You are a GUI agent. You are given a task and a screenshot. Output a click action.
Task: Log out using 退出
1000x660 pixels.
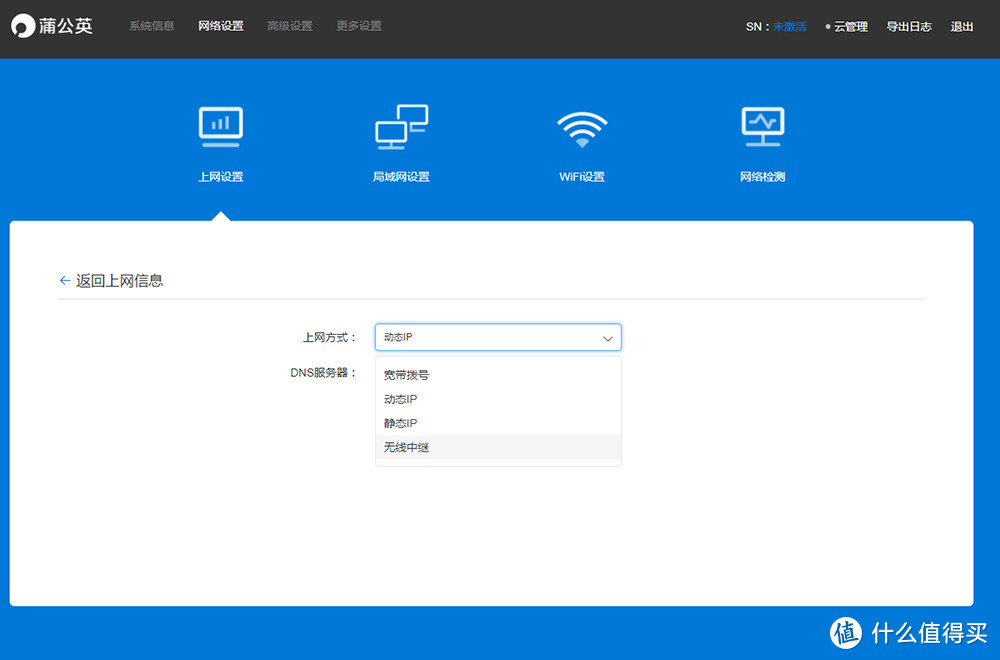point(961,26)
